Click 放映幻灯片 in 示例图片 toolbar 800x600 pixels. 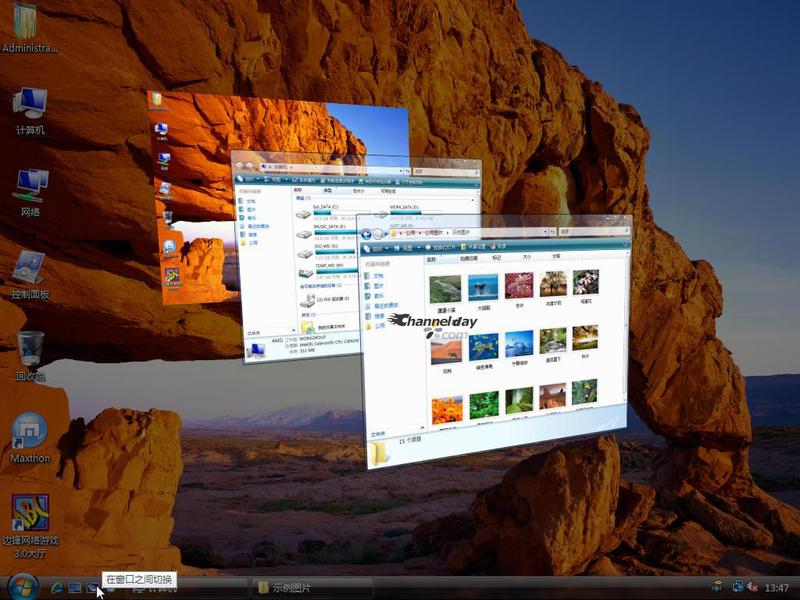coord(440,247)
